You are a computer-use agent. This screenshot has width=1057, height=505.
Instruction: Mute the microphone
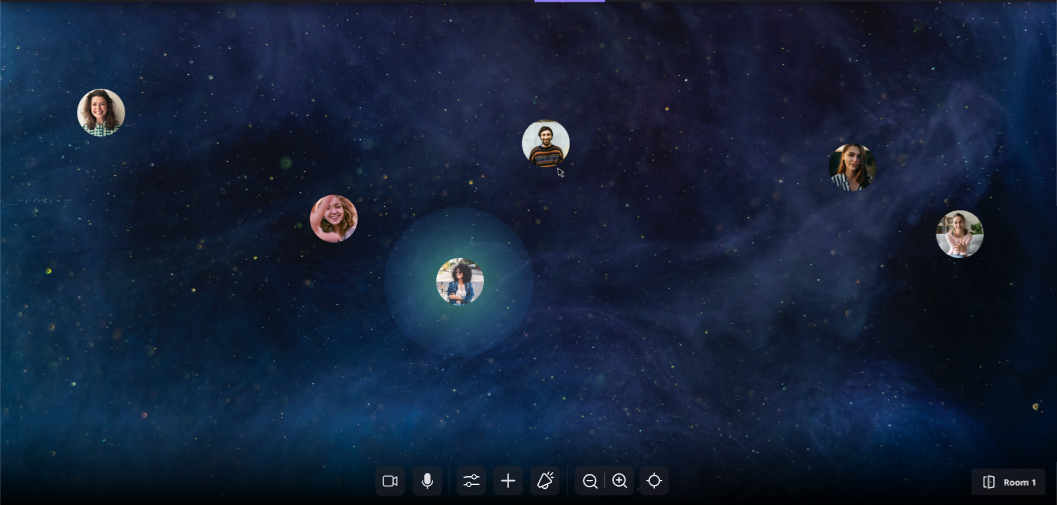point(427,481)
